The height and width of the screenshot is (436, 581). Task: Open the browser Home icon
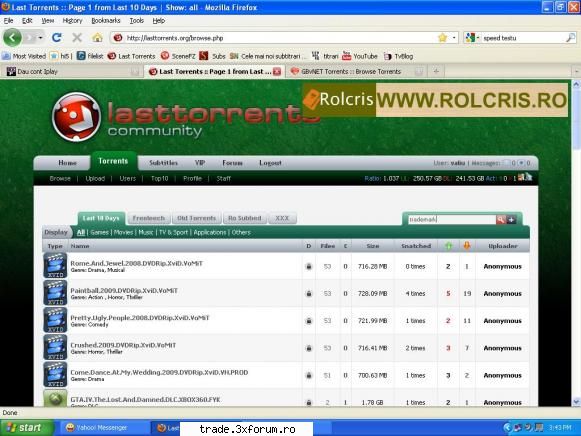point(97,37)
